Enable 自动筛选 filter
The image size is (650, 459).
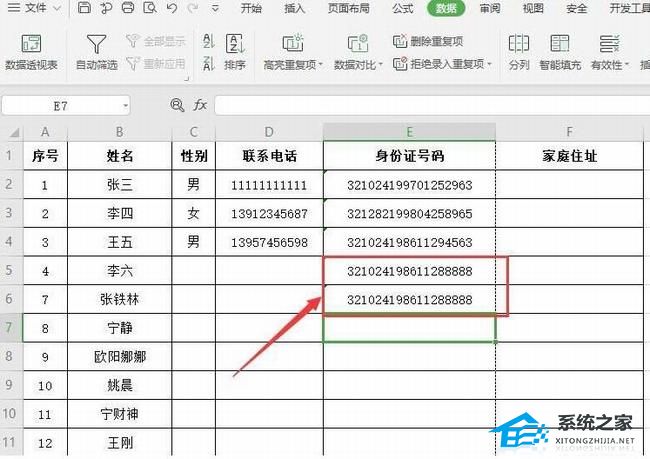click(97, 52)
